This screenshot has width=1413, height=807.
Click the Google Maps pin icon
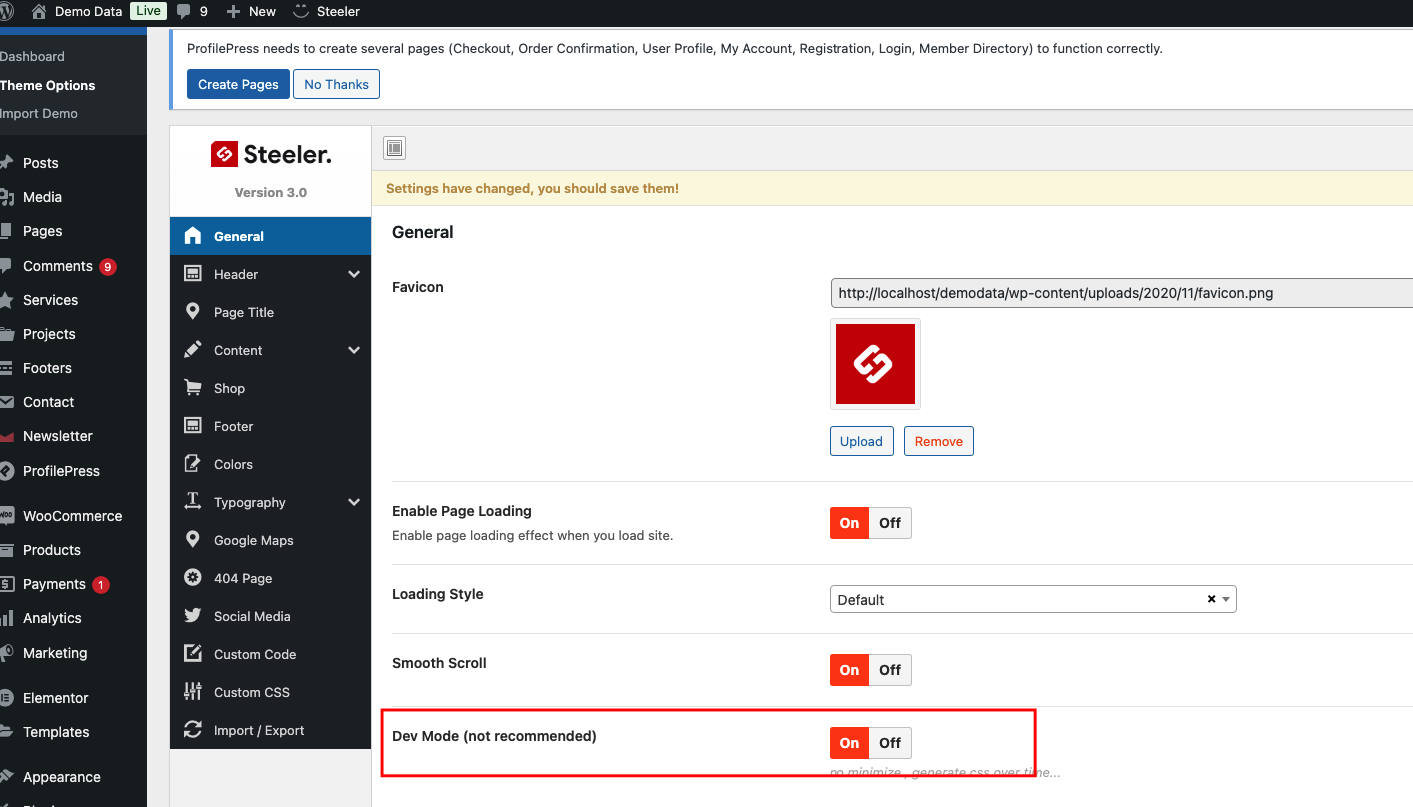(193, 540)
